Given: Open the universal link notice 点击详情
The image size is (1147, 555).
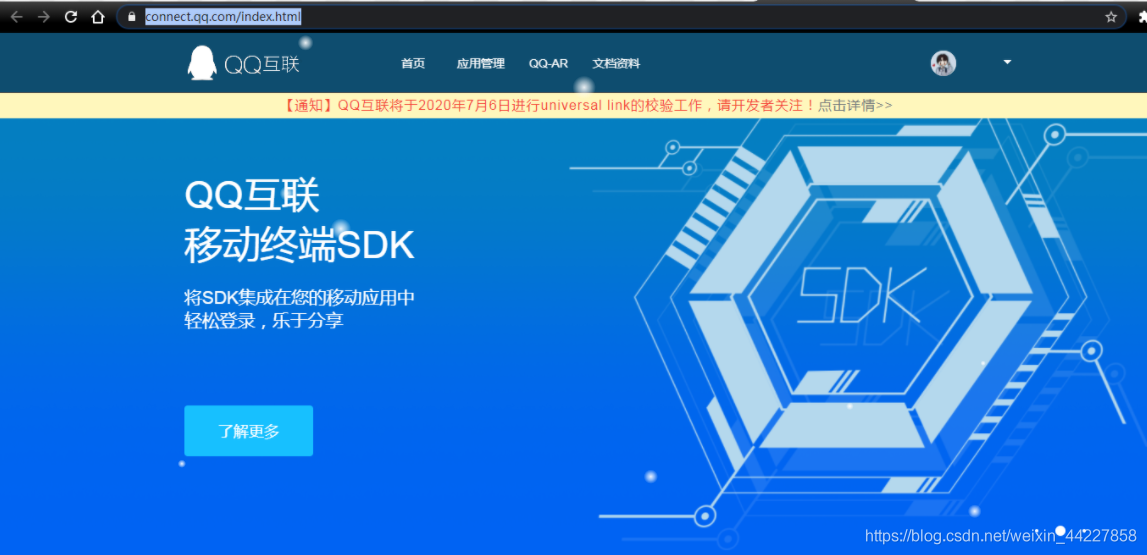Looking at the screenshot, I should pos(854,105).
